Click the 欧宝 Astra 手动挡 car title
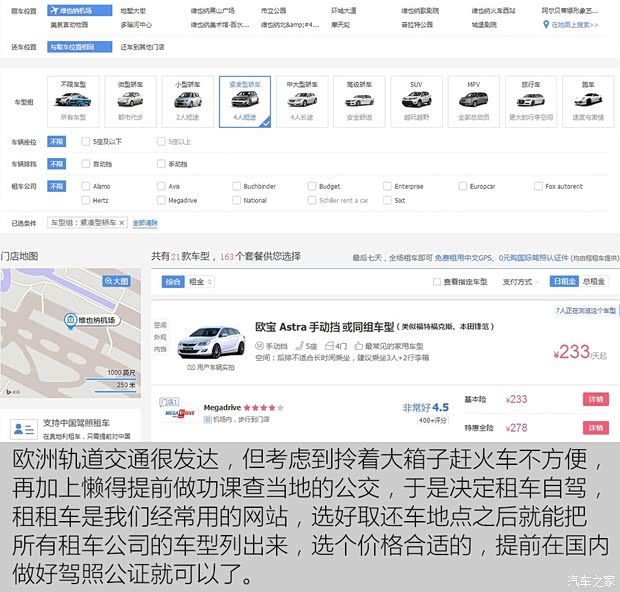The width and height of the screenshot is (620, 592). coord(325,327)
